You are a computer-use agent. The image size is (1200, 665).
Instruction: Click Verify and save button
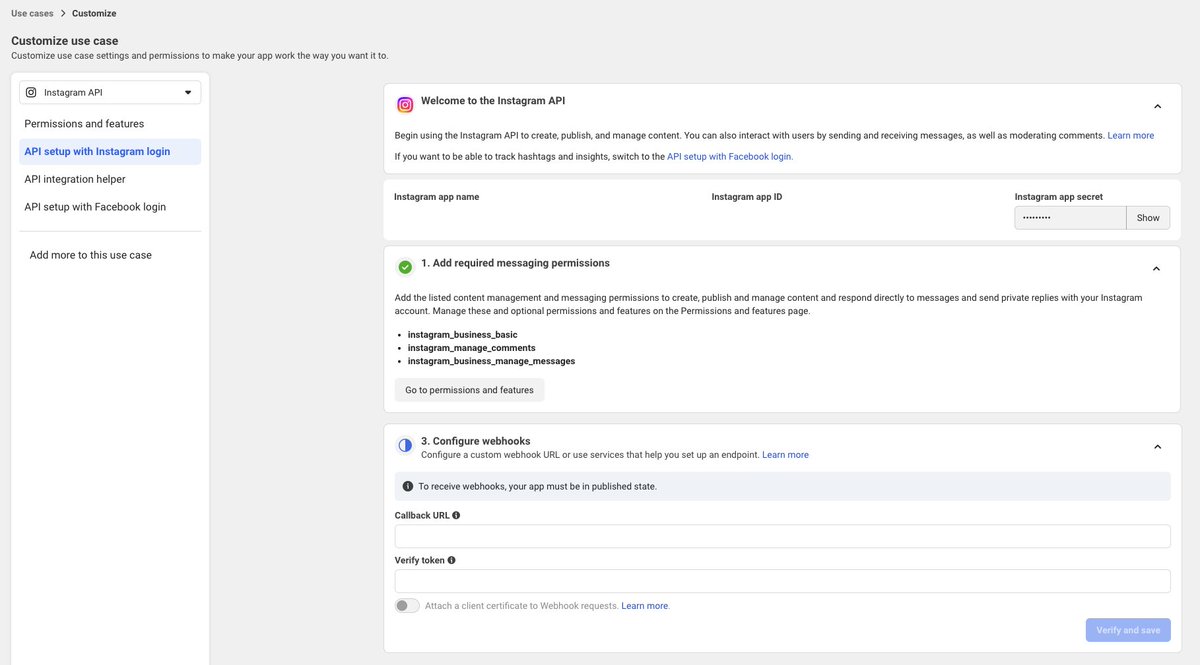coord(1128,630)
